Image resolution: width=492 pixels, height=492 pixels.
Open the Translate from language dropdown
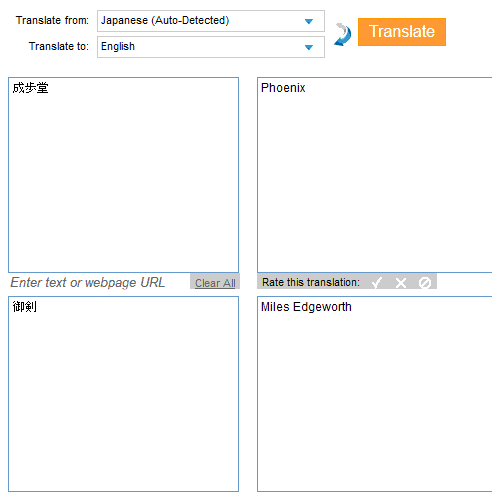211,21
